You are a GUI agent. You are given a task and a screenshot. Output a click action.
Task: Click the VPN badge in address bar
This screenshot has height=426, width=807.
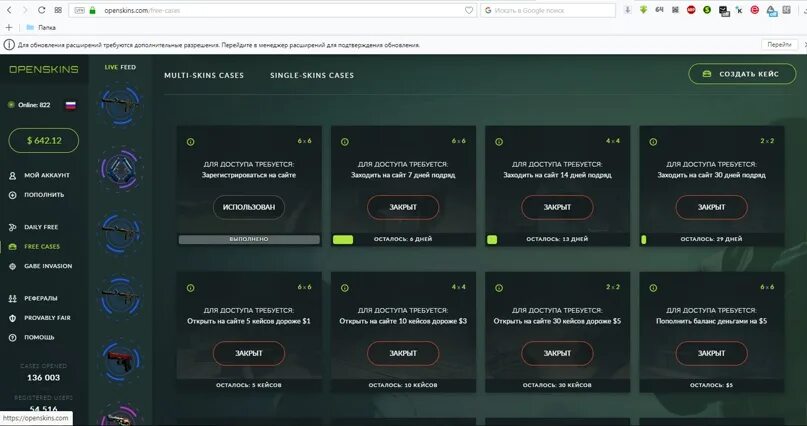[x=79, y=10]
